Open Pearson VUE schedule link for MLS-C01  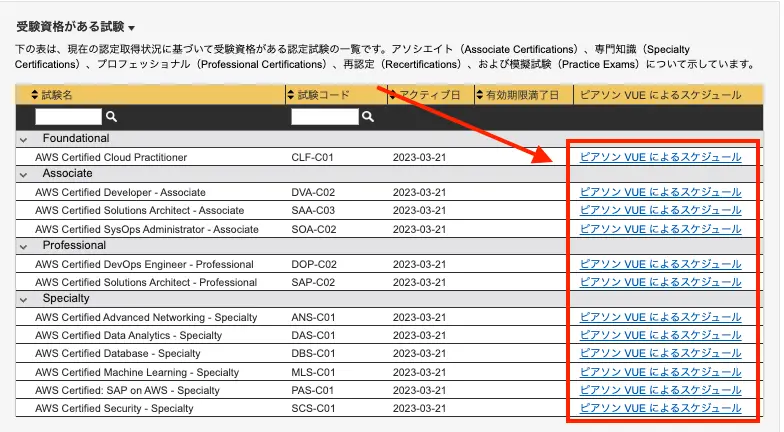click(x=660, y=372)
